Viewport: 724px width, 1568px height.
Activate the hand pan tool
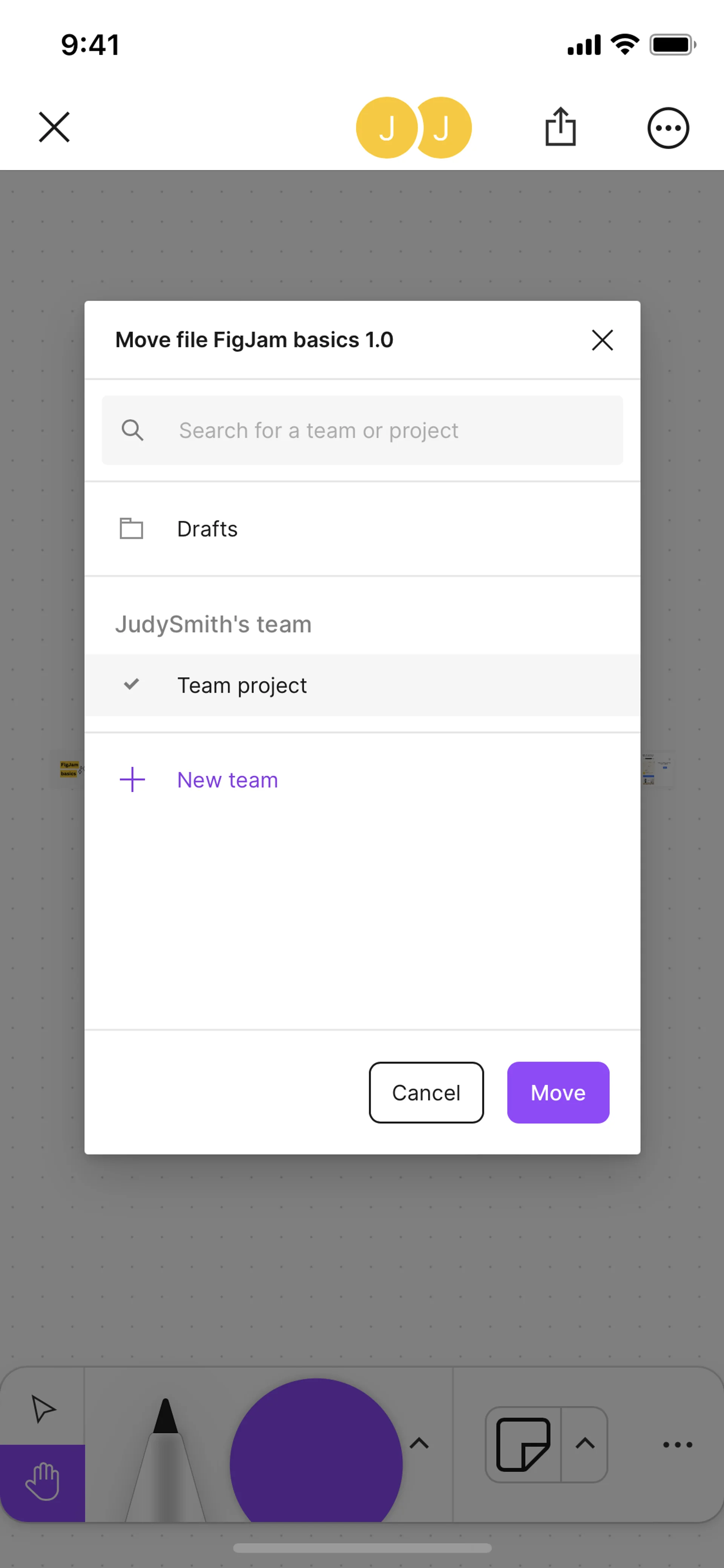tap(43, 1482)
